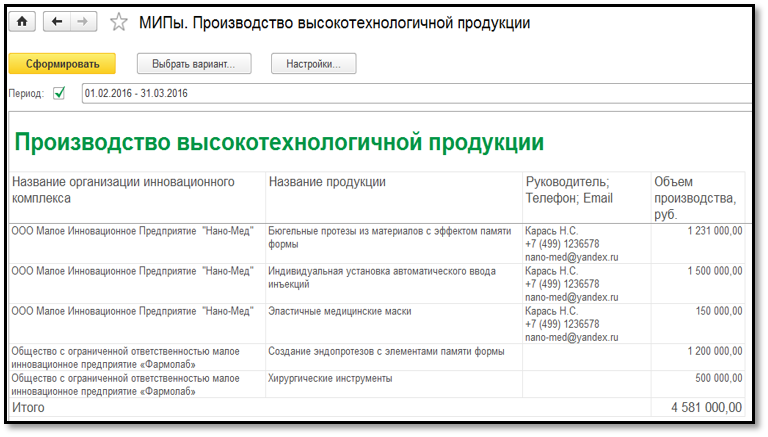Select product cell Хирургические инструменты
Image resolution: width=768 pixels, height=437 pixels.
click(394, 384)
